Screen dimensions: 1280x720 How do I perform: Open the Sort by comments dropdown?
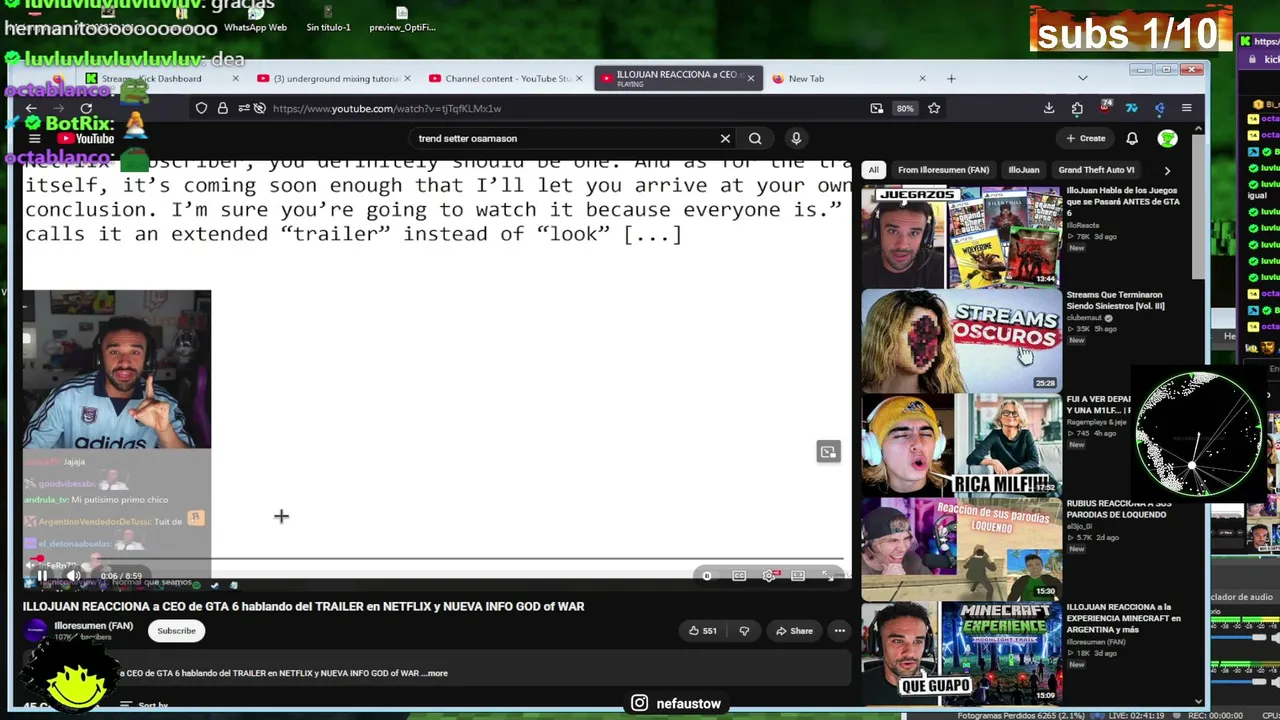click(x=146, y=706)
